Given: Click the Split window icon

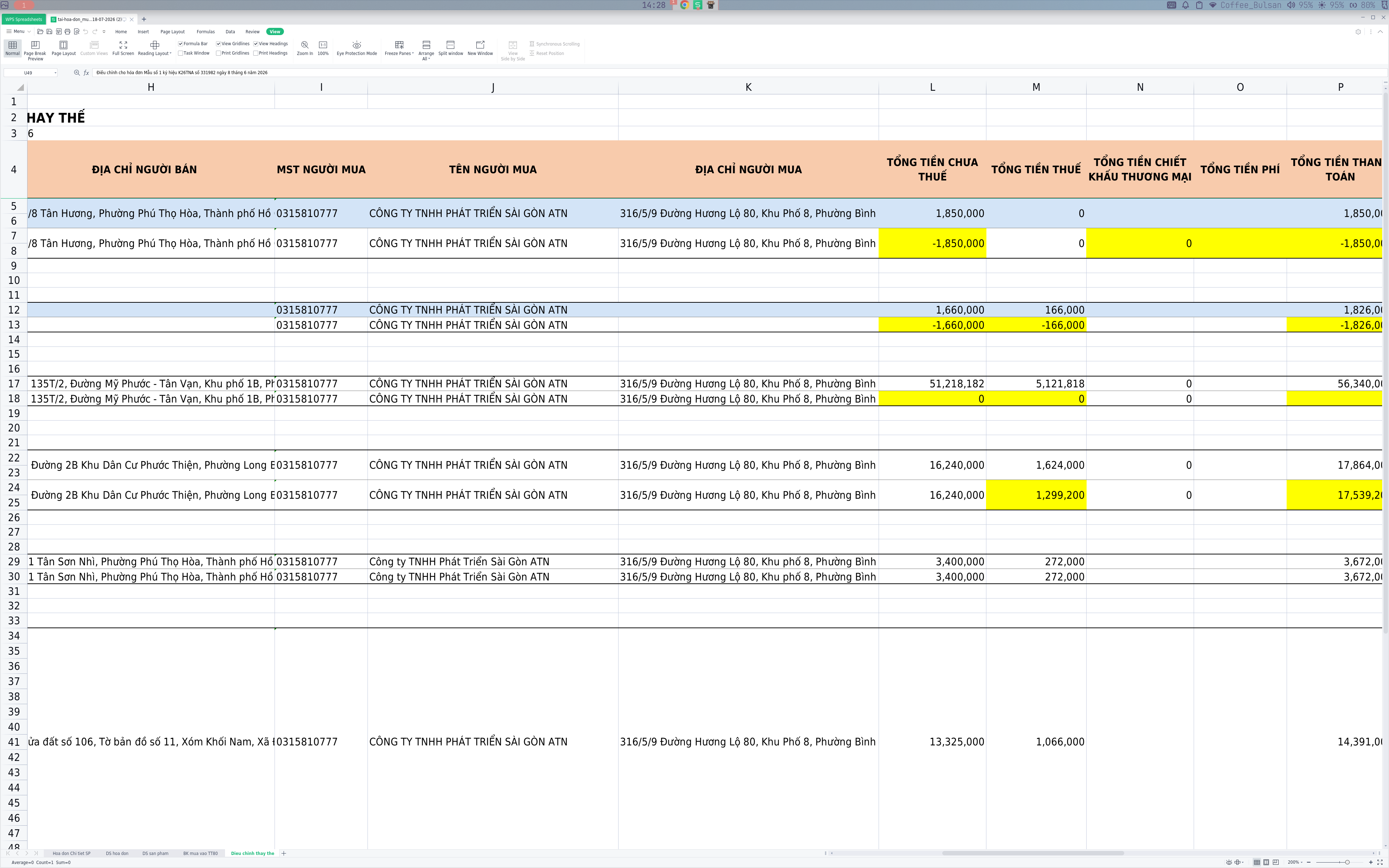Looking at the screenshot, I should coord(451,48).
